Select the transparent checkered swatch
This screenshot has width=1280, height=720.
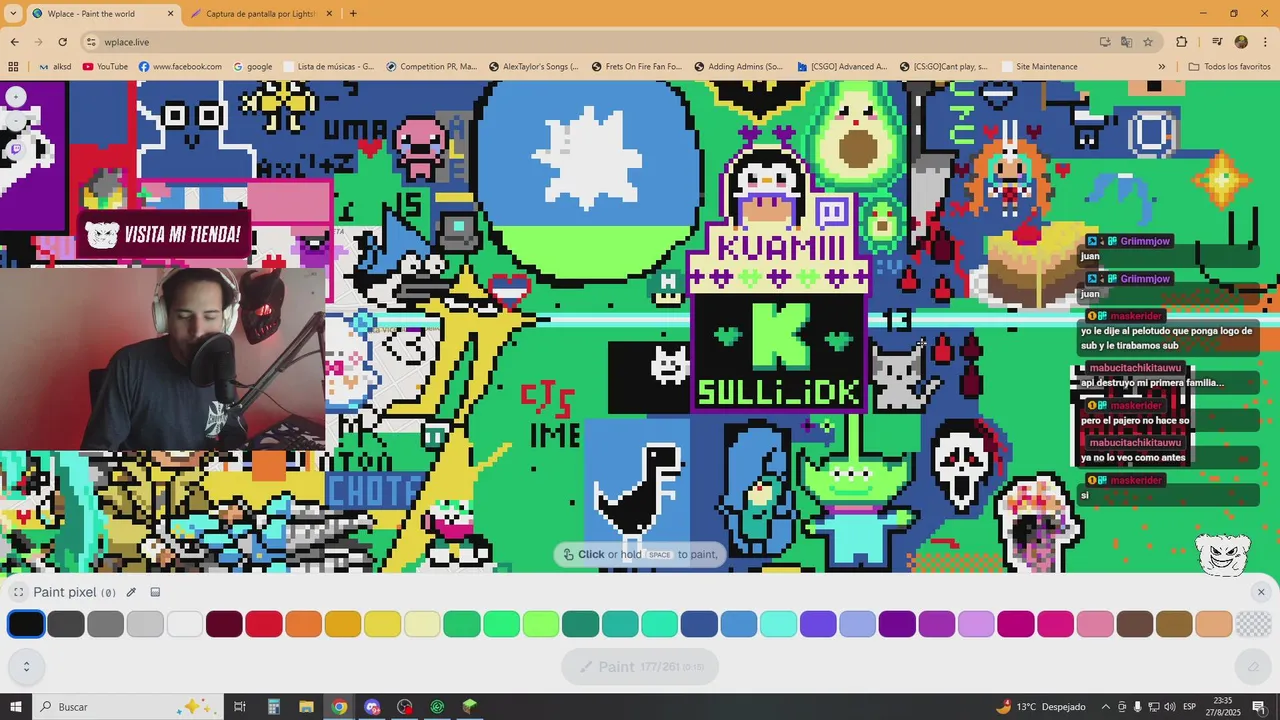click(1254, 624)
